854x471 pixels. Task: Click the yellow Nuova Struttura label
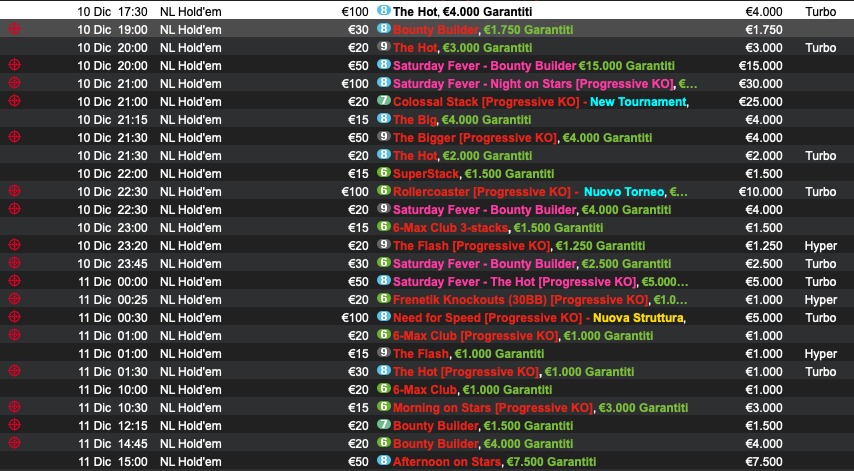point(639,317)
